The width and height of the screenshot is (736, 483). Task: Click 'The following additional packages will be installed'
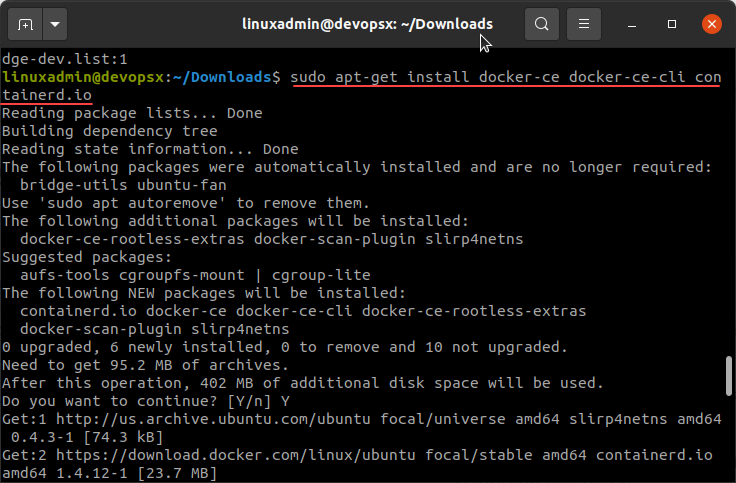click(236, 221)
